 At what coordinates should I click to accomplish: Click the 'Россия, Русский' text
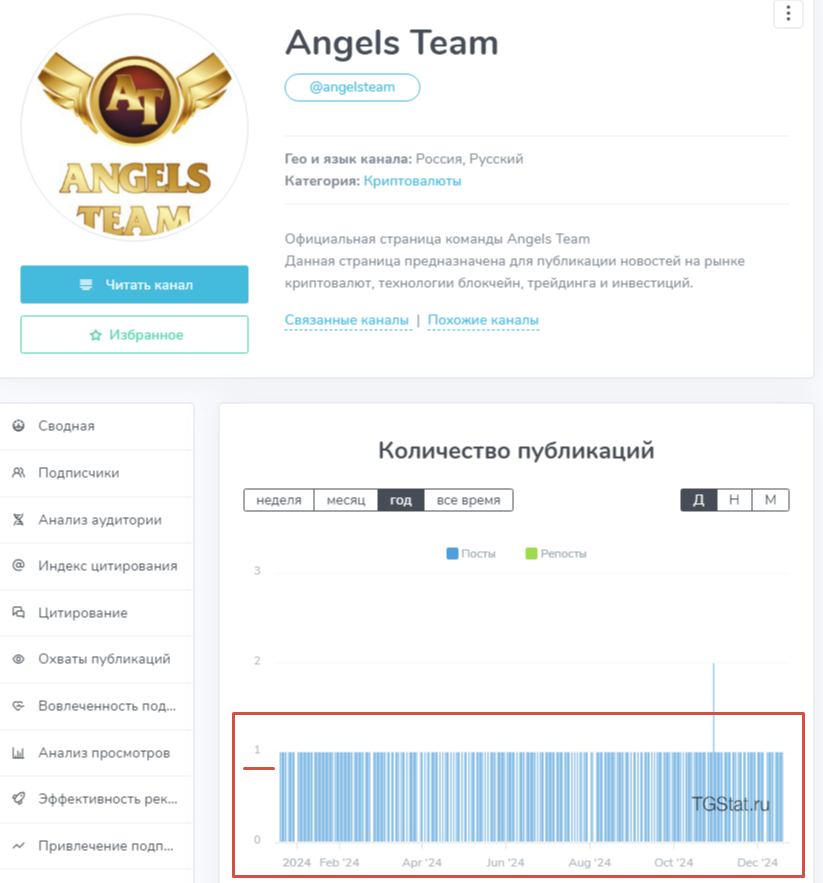469,159
